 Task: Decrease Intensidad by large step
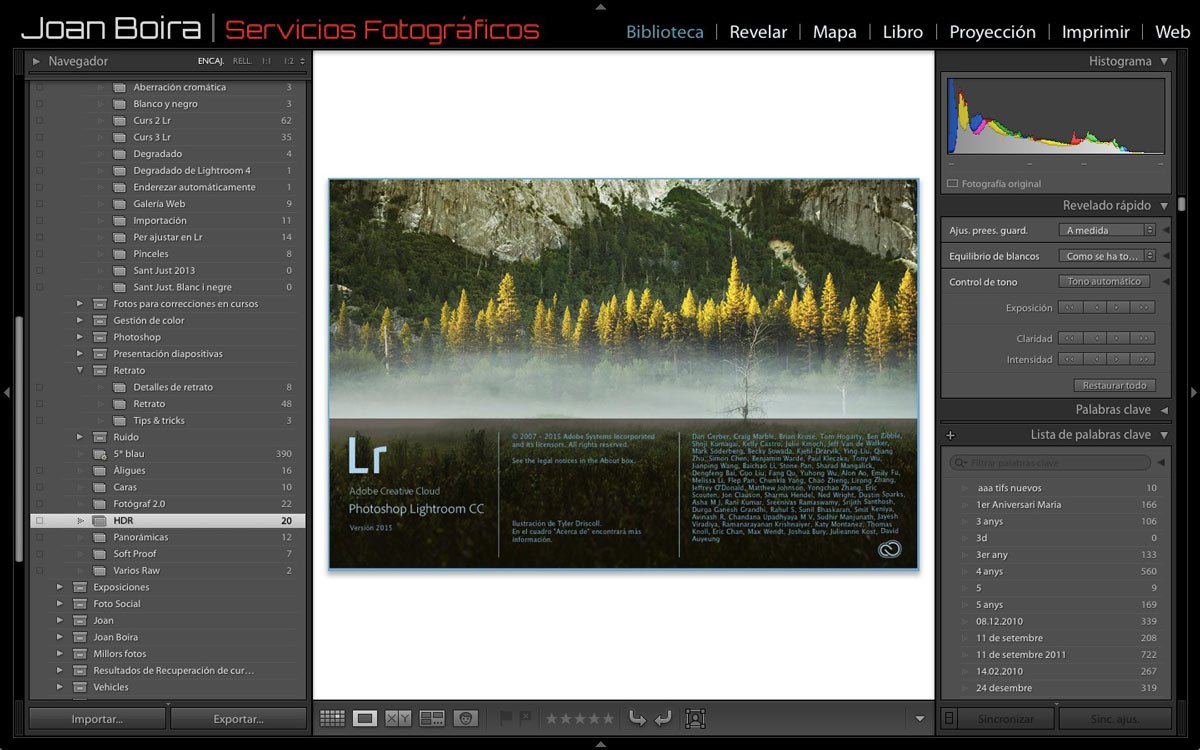click(1070, 359)
